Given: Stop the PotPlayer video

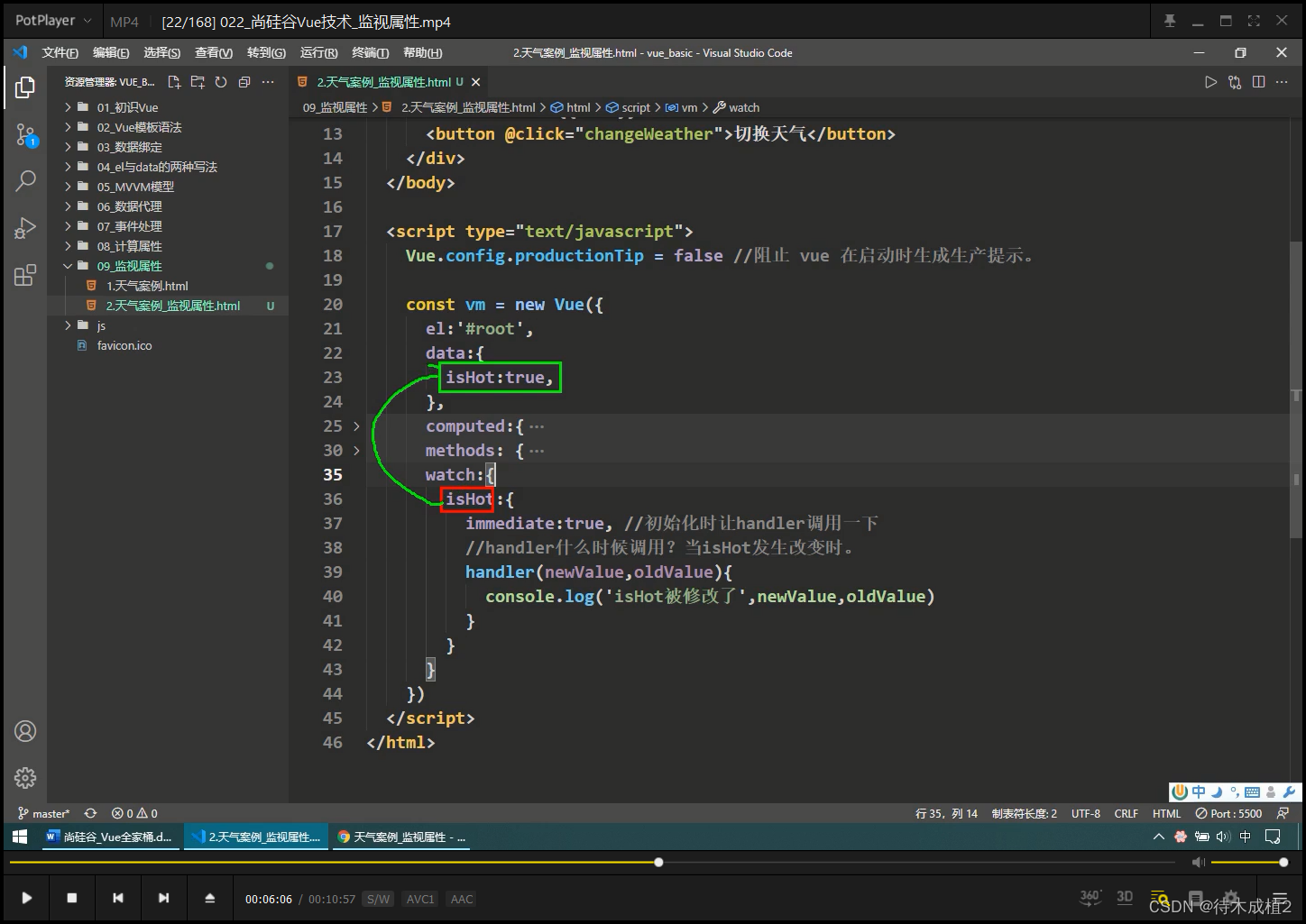Looking at the screenshot, I should (72, 898).
